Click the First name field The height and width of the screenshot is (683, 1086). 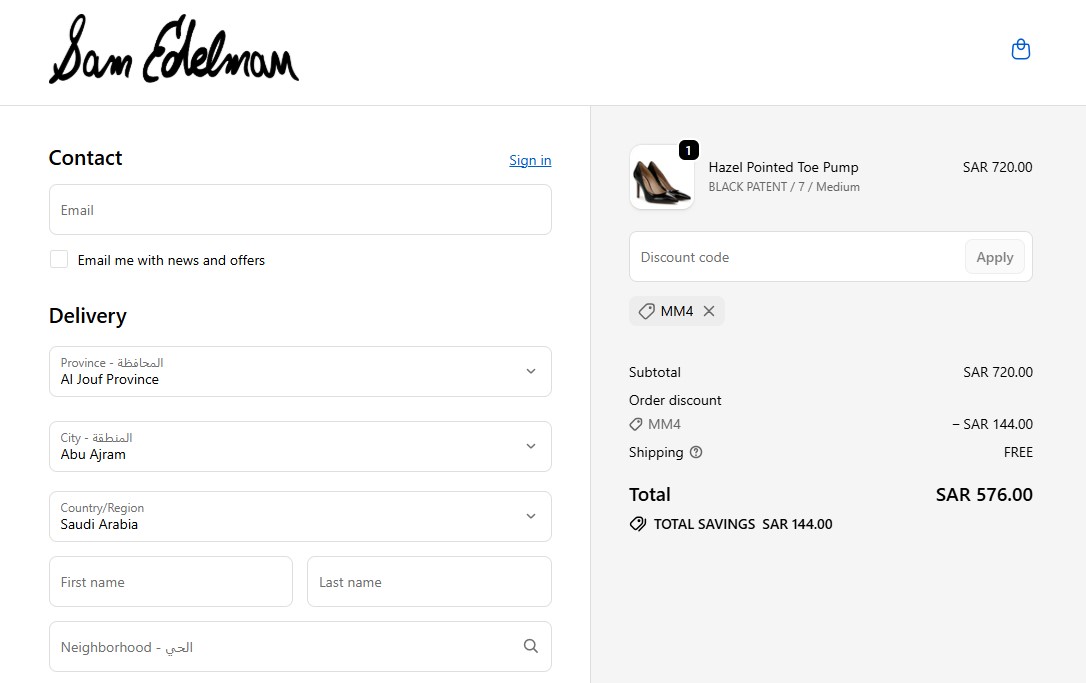pos(170,581)
